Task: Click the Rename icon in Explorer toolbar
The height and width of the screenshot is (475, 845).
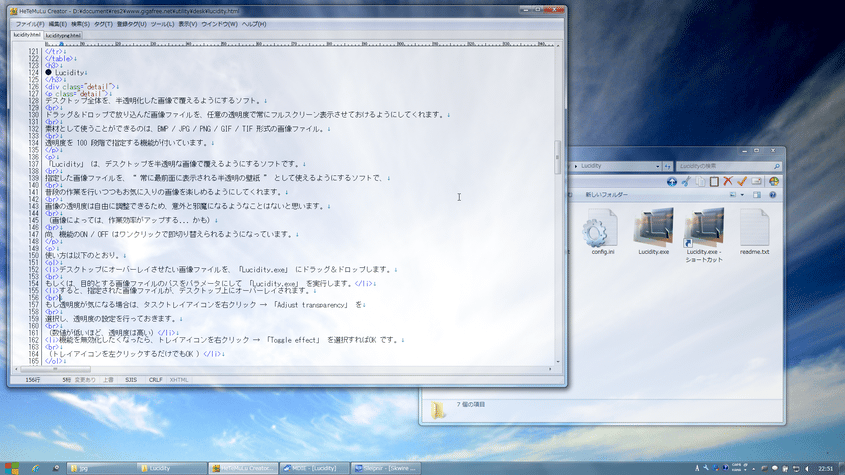Action: [757, 182]
